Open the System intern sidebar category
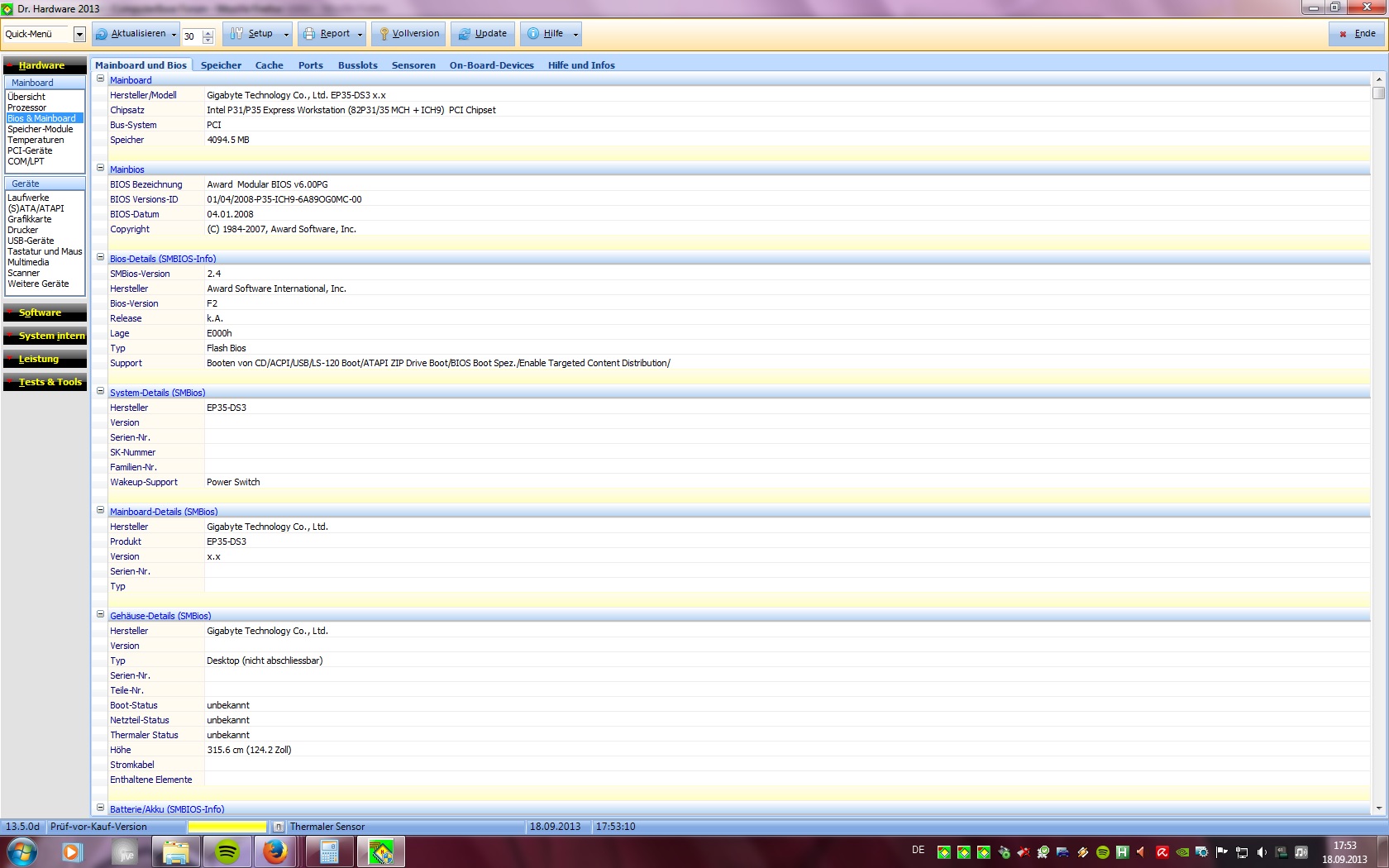Image resolution: width=1389 pixels, height=868 pixels. click(45, 336)
